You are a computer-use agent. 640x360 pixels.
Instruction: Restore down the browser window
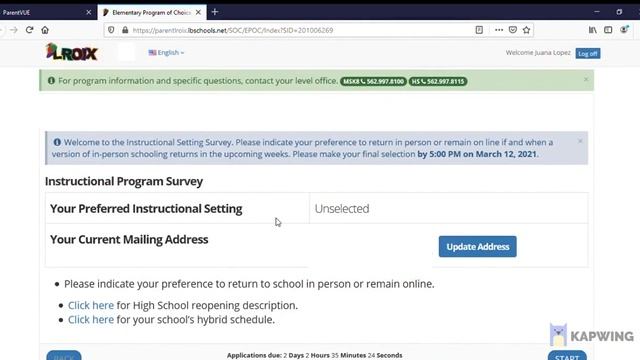point(619,12)
